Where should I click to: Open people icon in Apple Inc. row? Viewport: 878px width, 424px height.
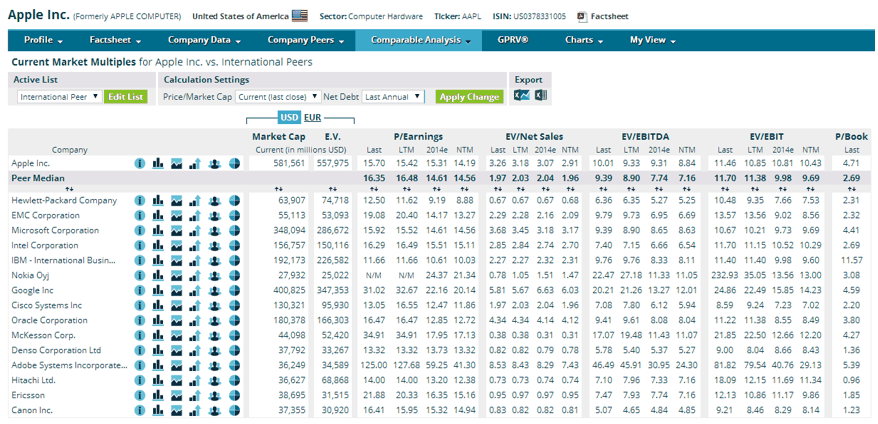point(215,164)
